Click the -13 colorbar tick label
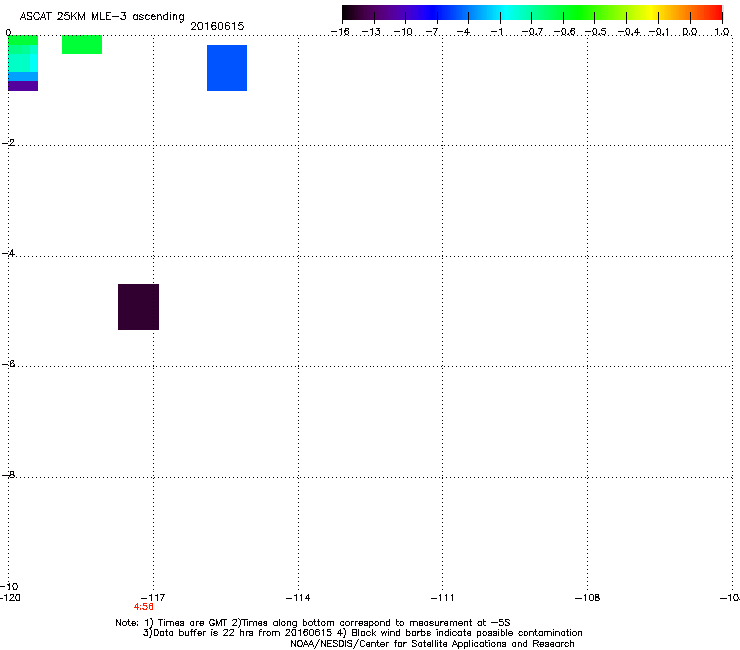 (x=371, y=32)
